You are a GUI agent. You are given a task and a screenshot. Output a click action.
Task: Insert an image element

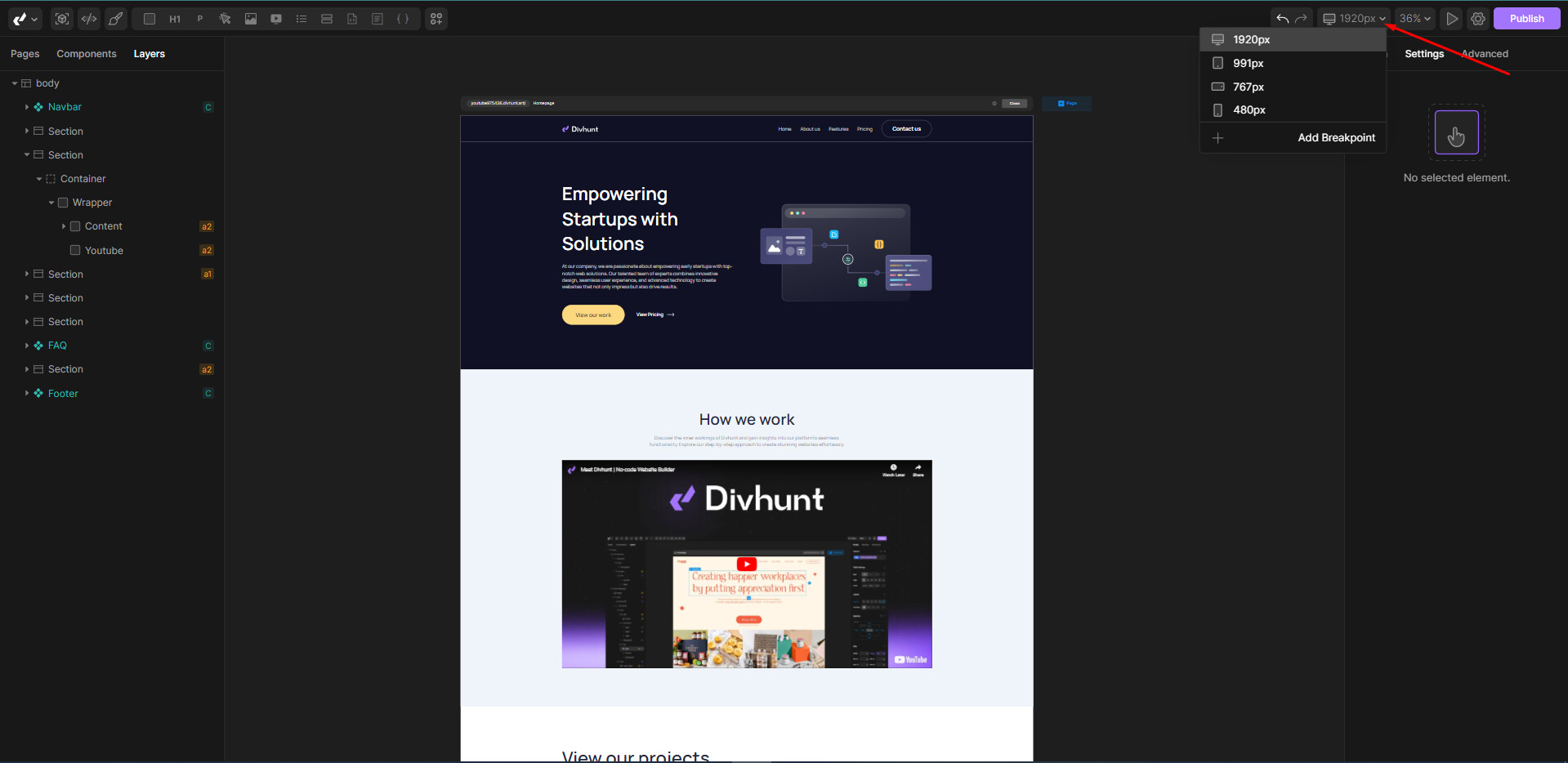point(251,19)
